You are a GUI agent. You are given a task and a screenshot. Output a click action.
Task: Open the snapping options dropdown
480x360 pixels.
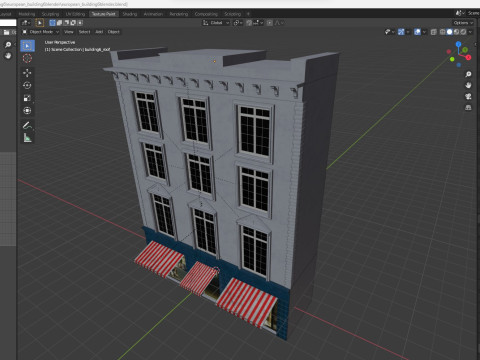pyautogui.click(x=259, y=23)
